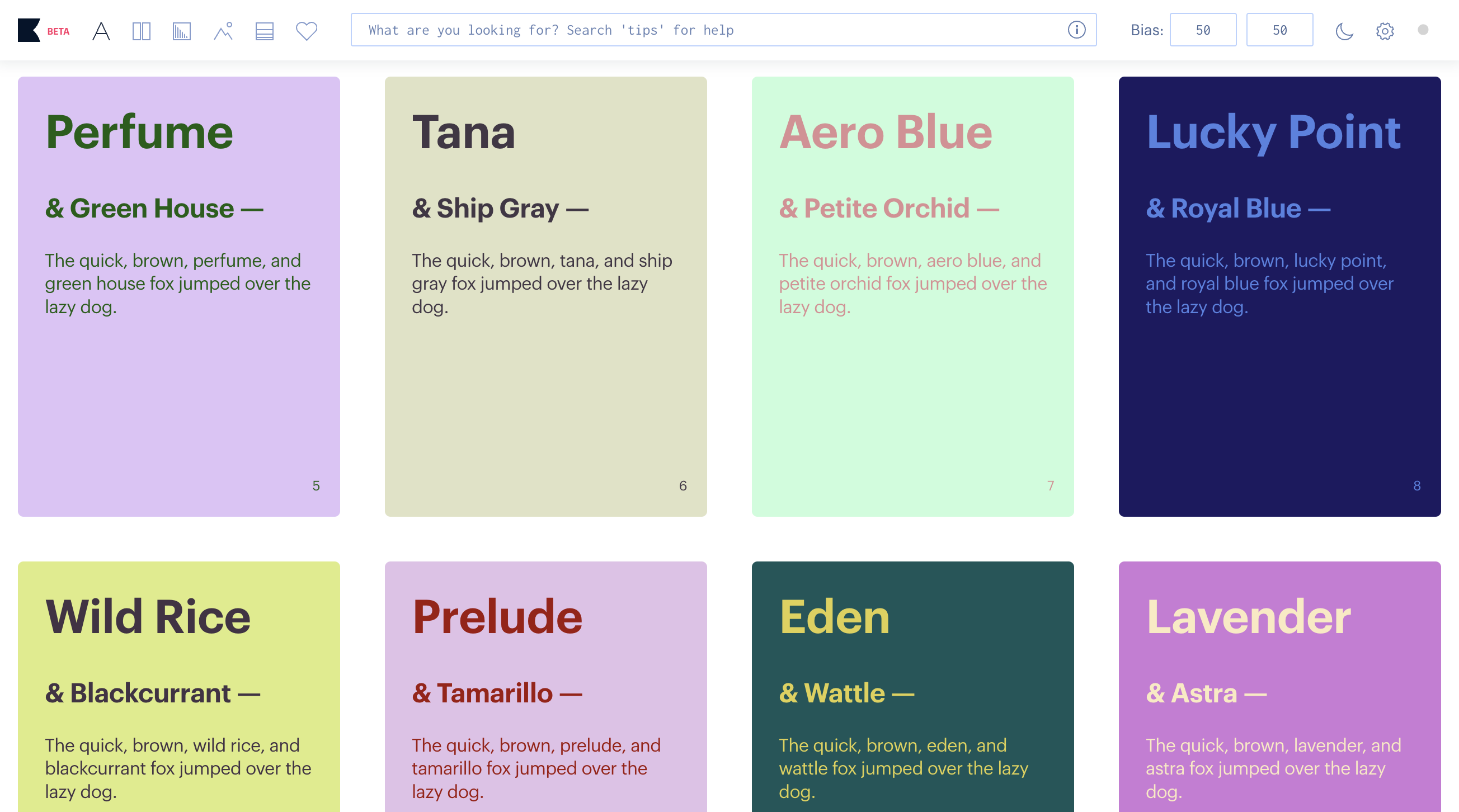Select the Lucky Point color card

[1279, 296]
